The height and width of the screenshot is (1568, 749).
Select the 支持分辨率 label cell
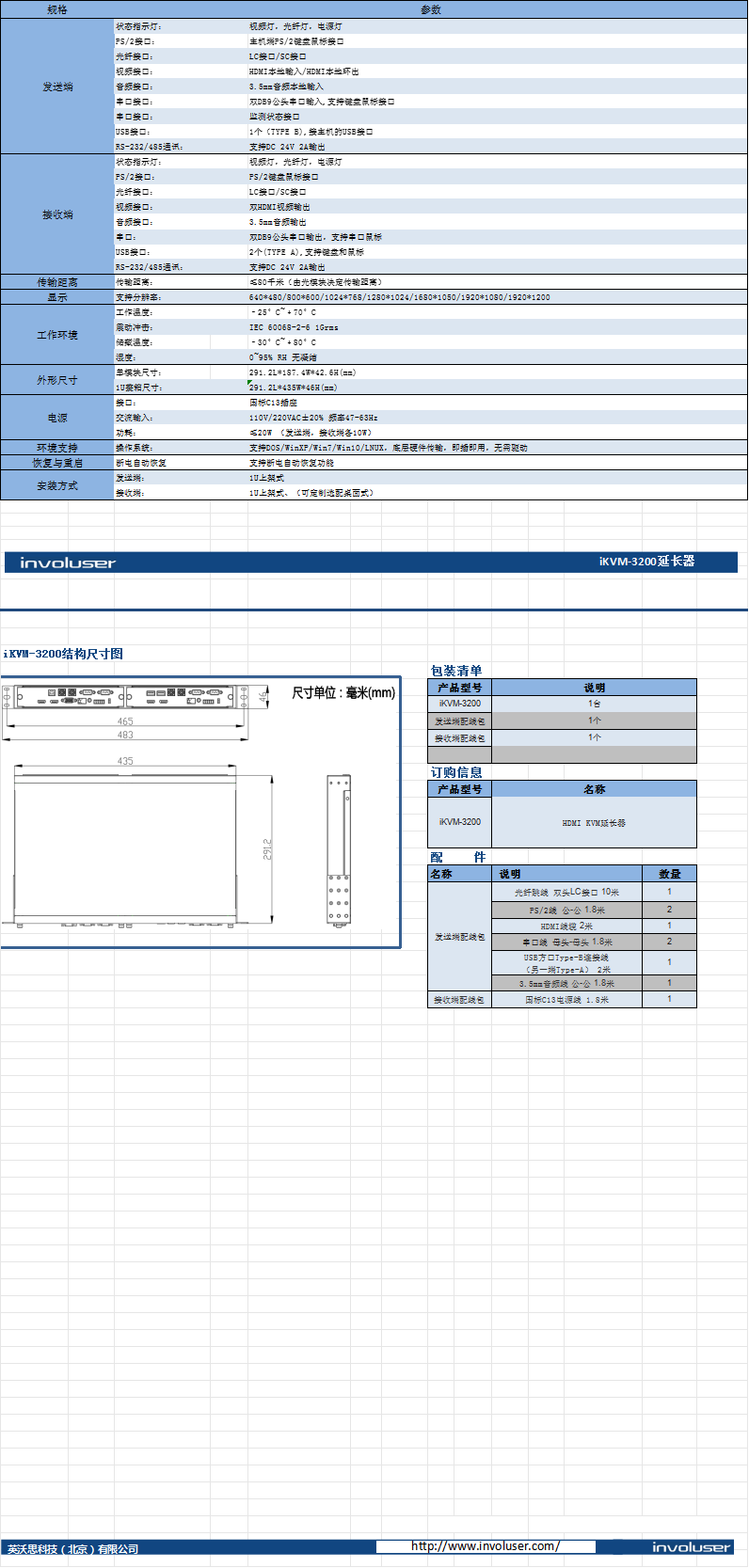click(181, 297)
